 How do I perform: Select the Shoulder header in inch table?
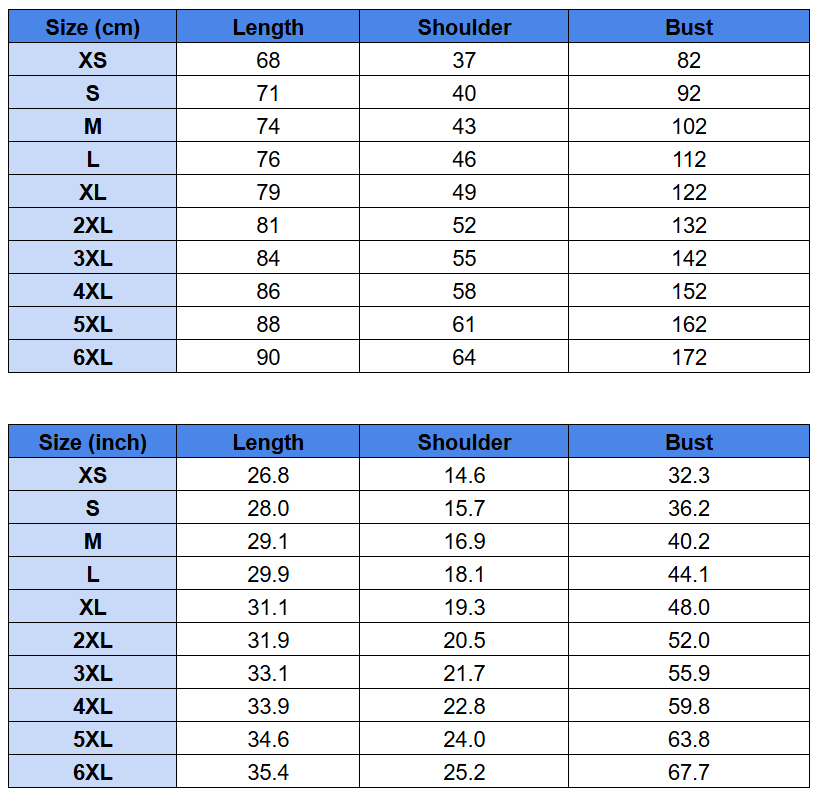point(464,441)
